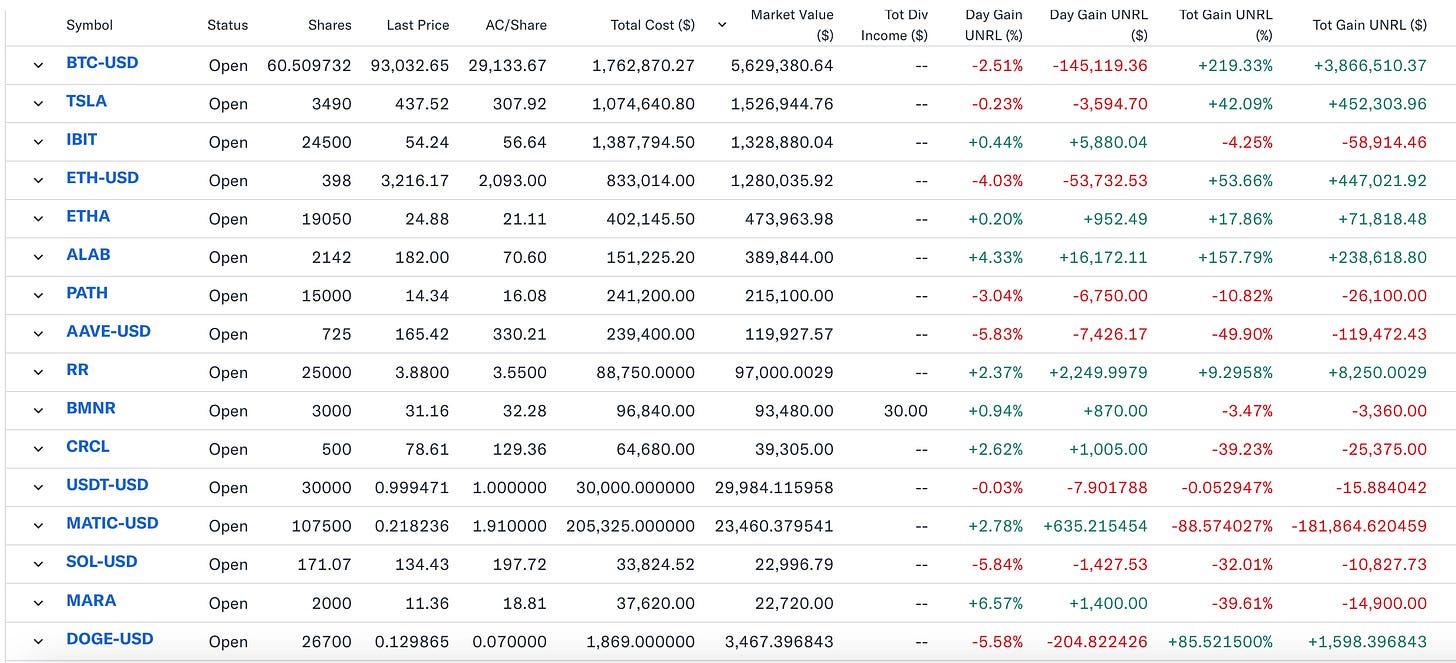Open the ALAB symbol link
Image resolution: width=1456 pixels, height=663 pixels.
pos(88,255)
